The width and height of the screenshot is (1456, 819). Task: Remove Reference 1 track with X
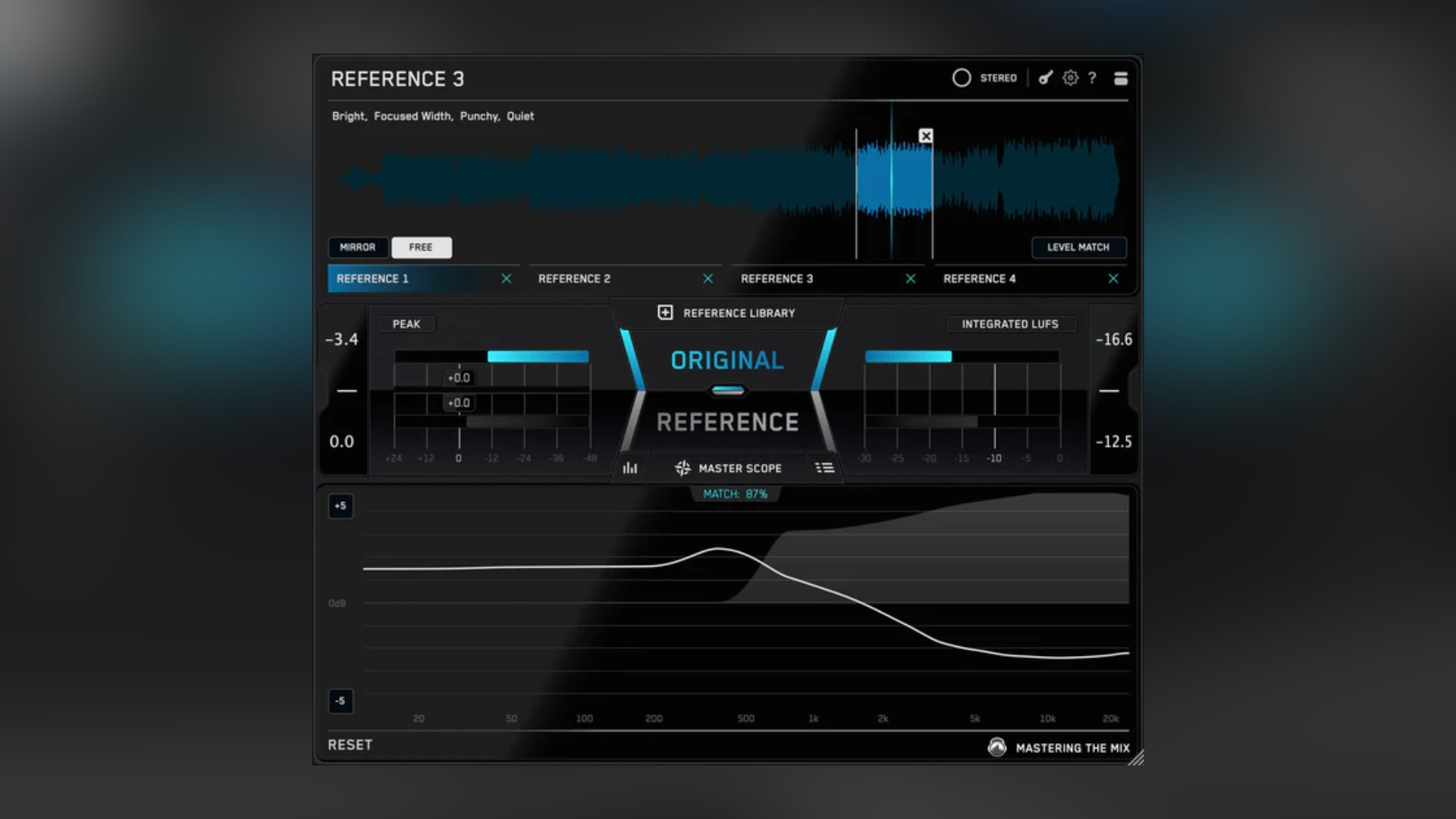[507, 279]
